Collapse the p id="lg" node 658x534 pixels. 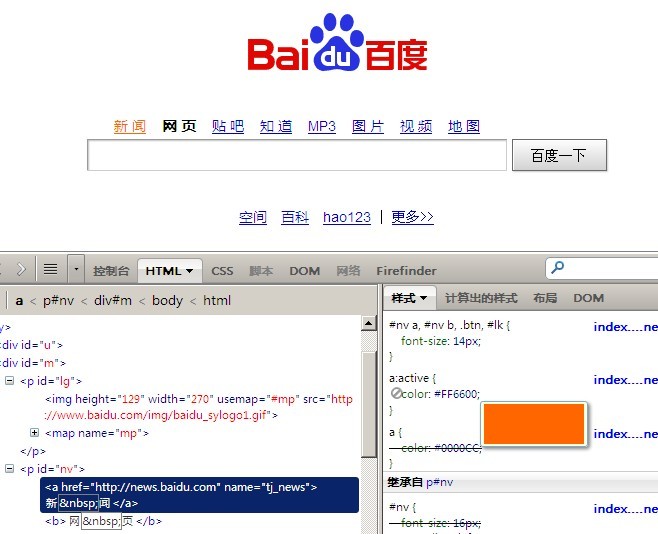point(9,380)
